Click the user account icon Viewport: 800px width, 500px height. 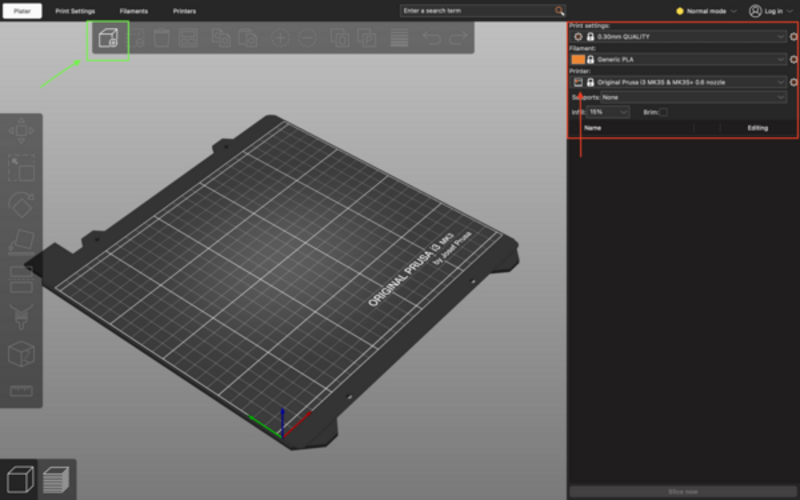(x=755, y=11)
